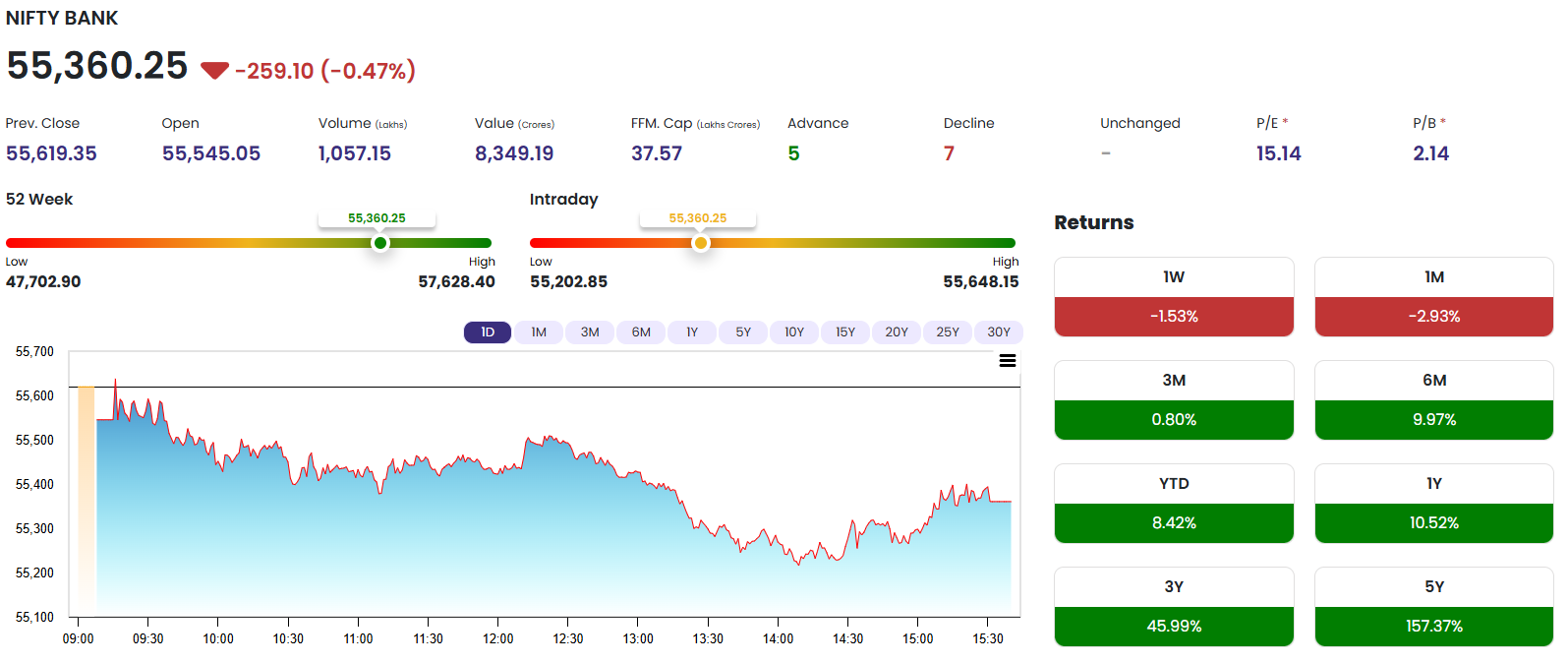Switch chart to 1Y range

(692, 332)
